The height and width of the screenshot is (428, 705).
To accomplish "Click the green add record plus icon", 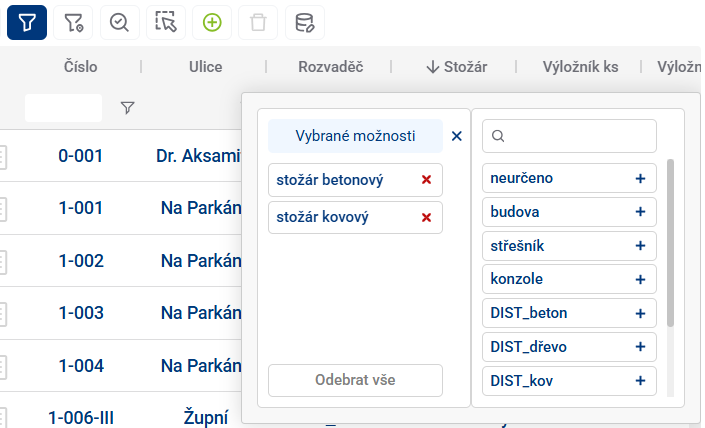I will (212, 21).
